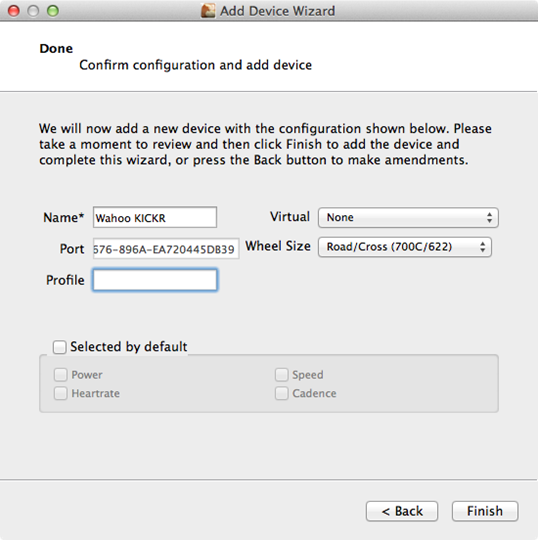The image size is (538, 540).
Task: Focus the Name field with Wahoo KICKR
Action: point(155,217)
